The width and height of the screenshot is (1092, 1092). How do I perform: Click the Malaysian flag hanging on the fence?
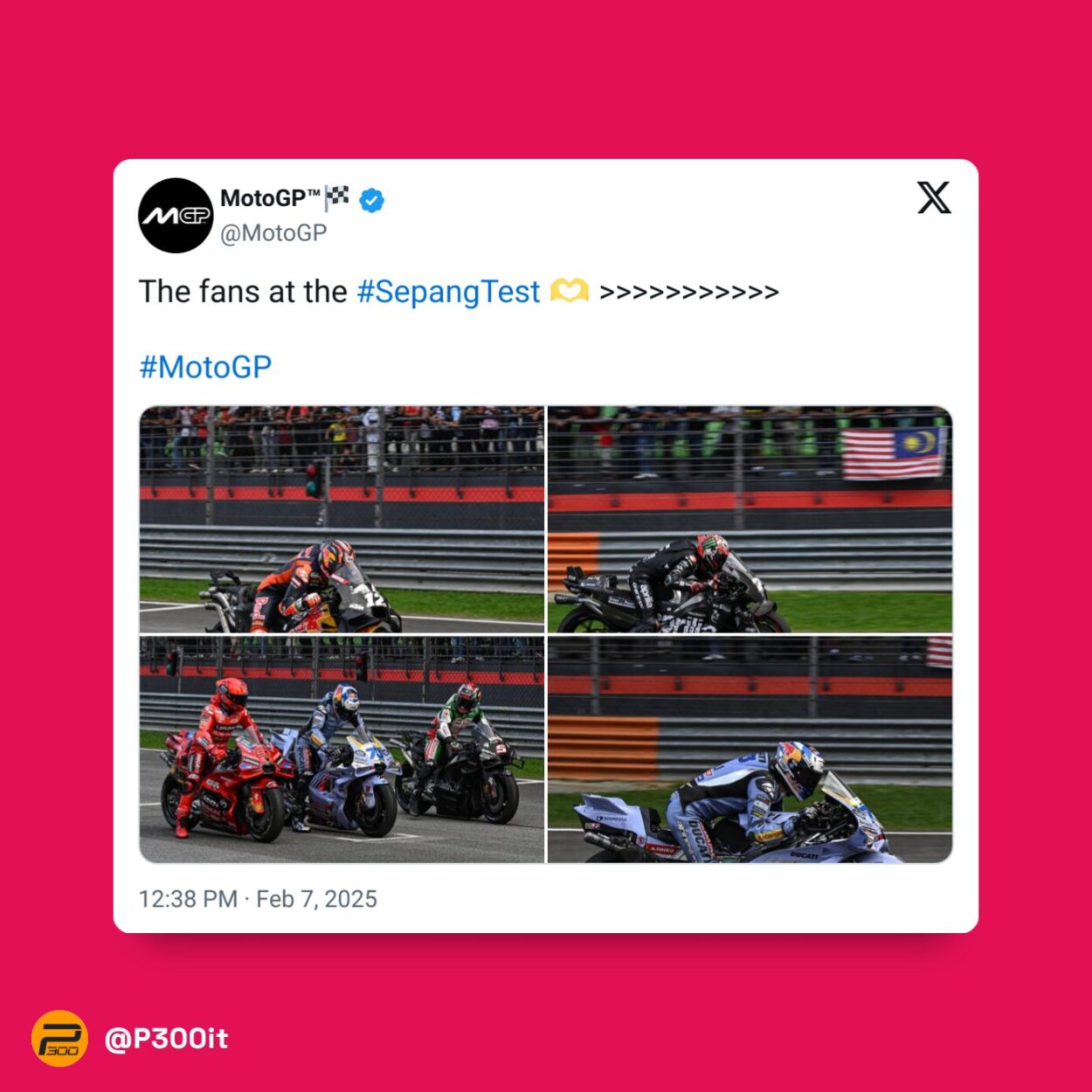point(894,453)
